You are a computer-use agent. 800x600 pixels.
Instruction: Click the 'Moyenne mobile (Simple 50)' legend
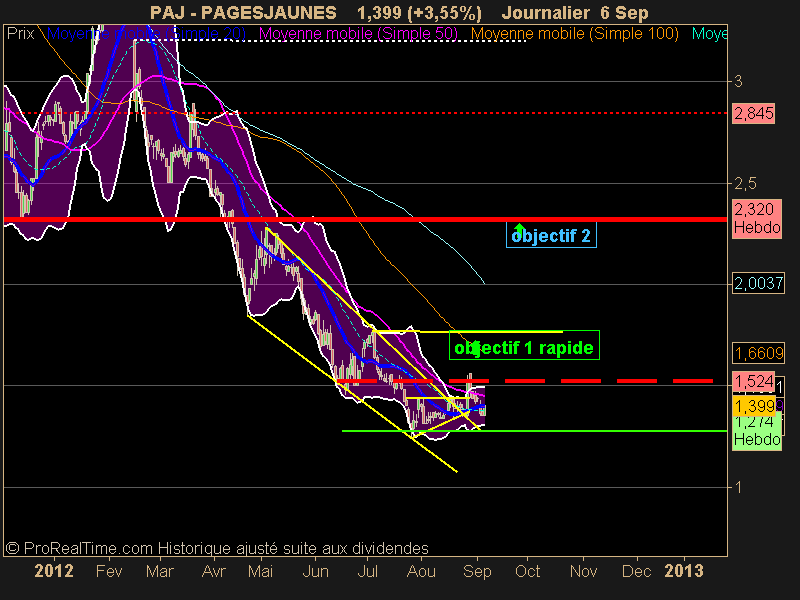click(358, 34)
